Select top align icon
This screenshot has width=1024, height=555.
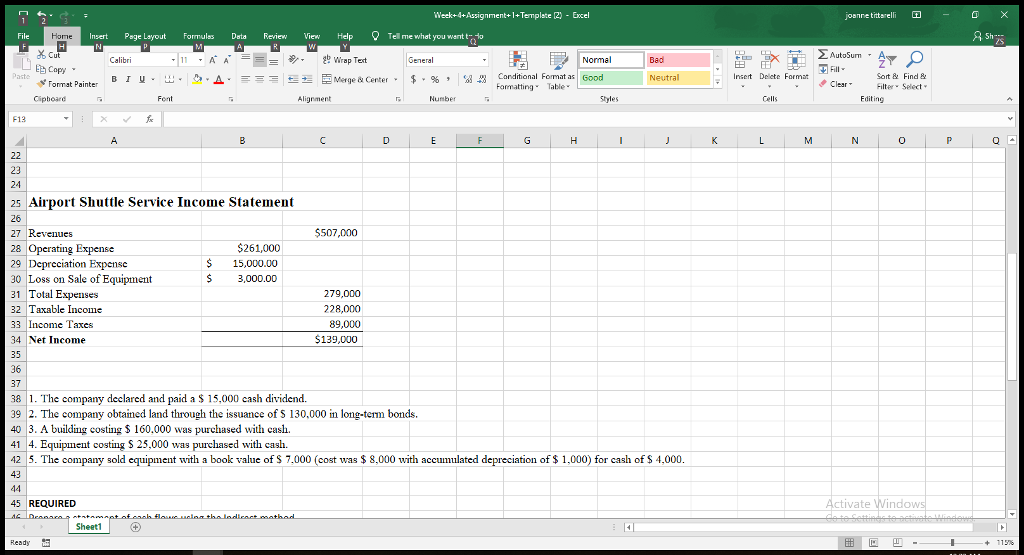(x=246, y=59)
